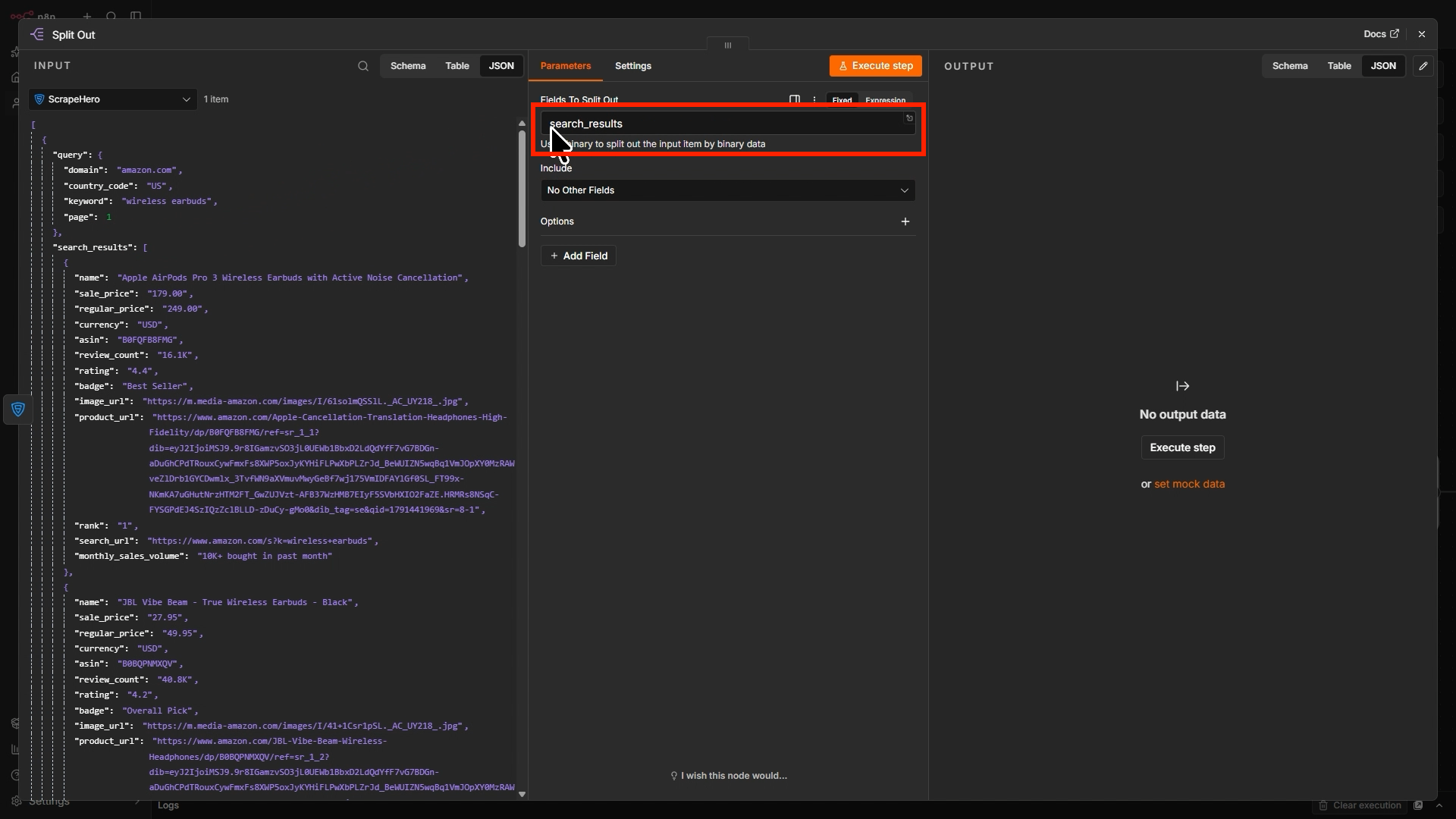1456x819 pixels.
Task: Click scroll-up arrow of input JSON panel
Action: [522, 123]
